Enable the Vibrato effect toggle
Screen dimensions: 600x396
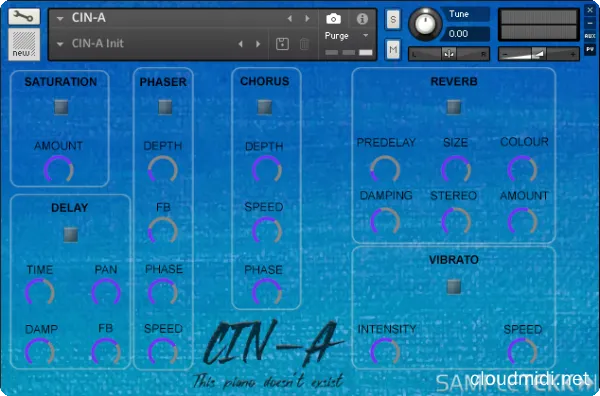(454, 287)
